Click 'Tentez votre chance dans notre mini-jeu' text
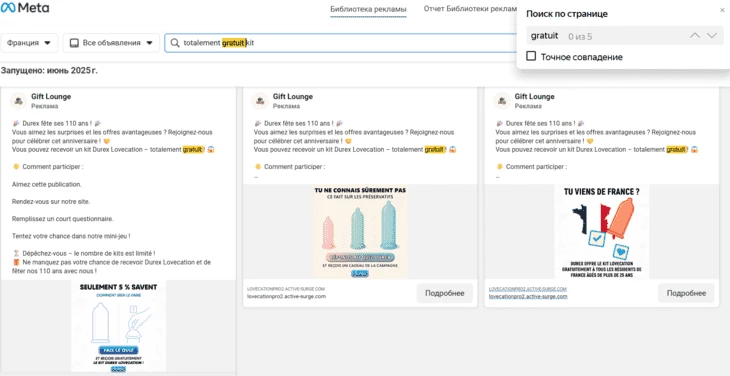730x376 pixels. [71, 236]
